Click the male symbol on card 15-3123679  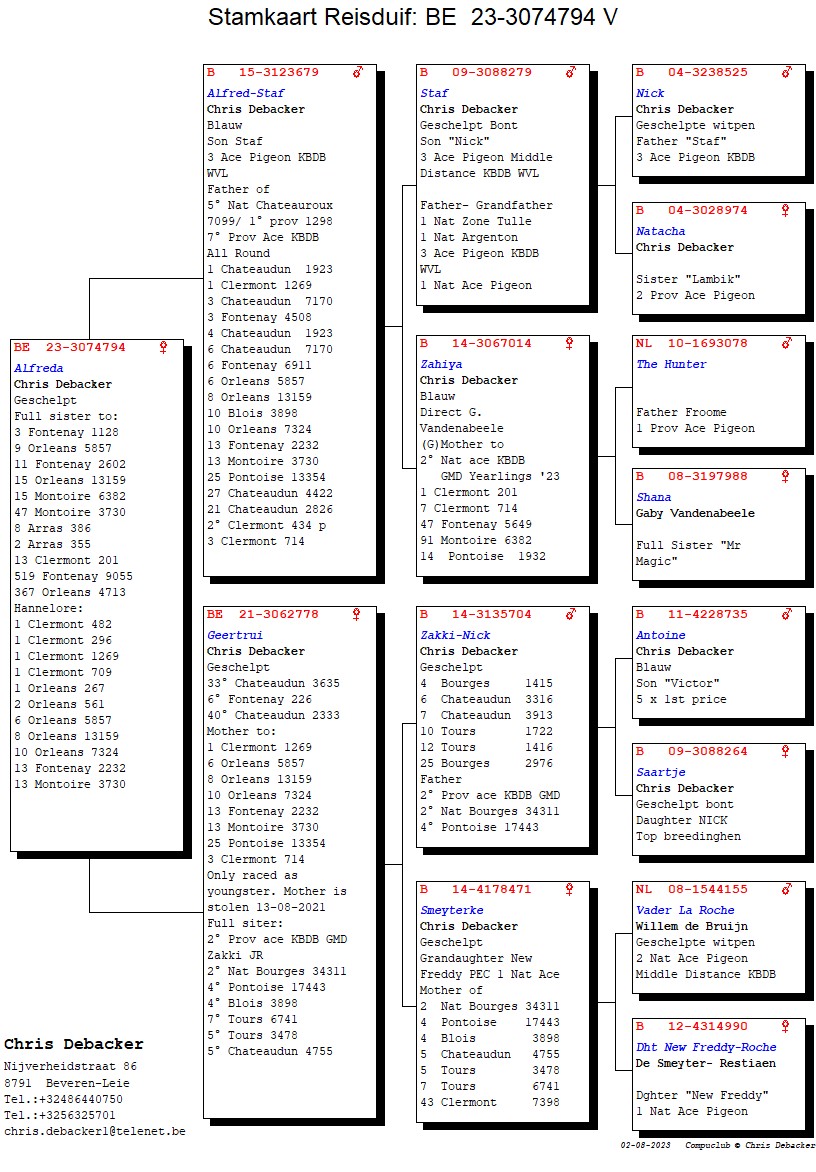point(358,72)
